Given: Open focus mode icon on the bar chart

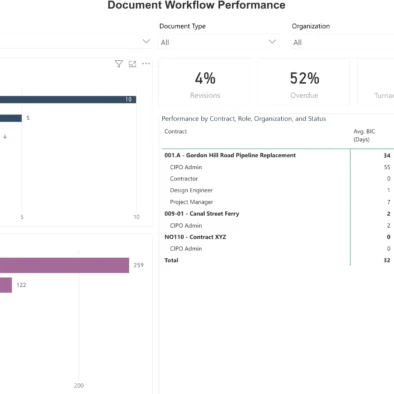Looking at the screenshot, I should pyautogui.click(x=132, y=64).
